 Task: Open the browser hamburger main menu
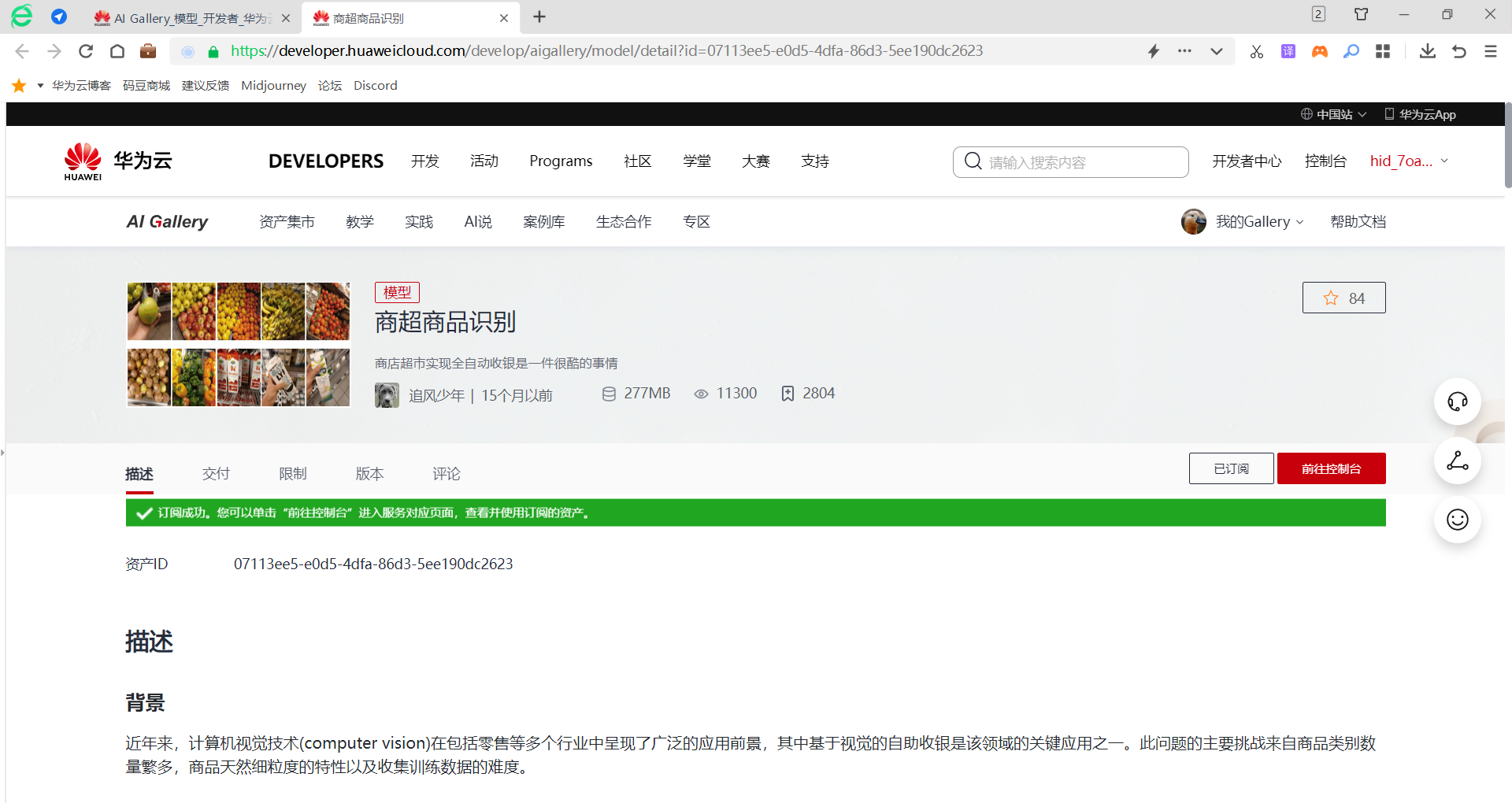point(1491,51)
